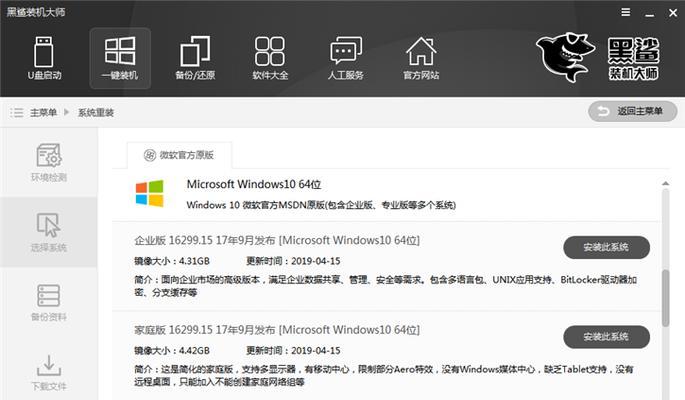Close the 黑鲨装机大师 window
The image size is (685, 400).
tap(673, 13)
